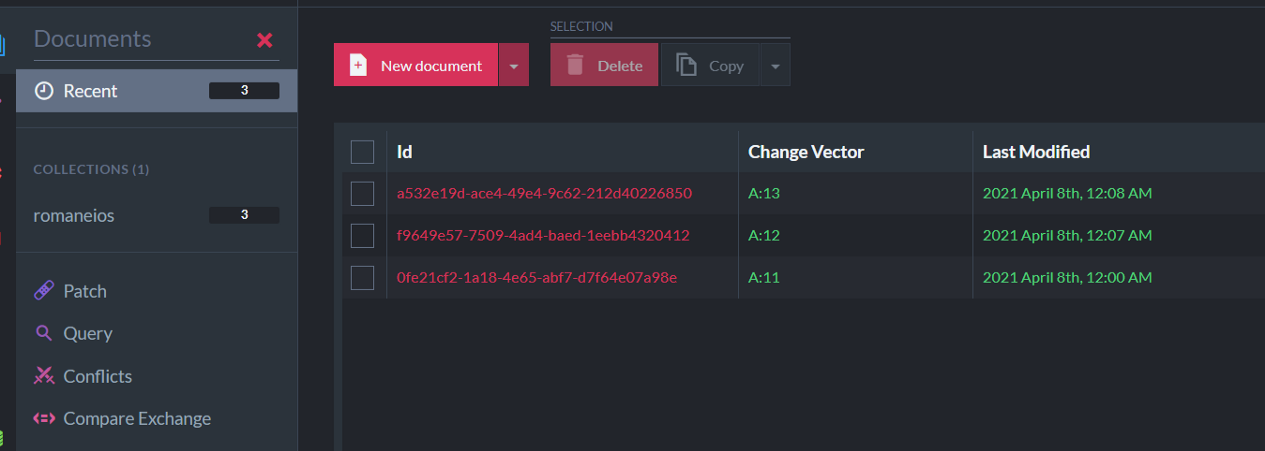
Task: Open document link 0fe21cf2-1a18-4e65-abf7-d7f64e07a98e
Action: pos(537,277)
